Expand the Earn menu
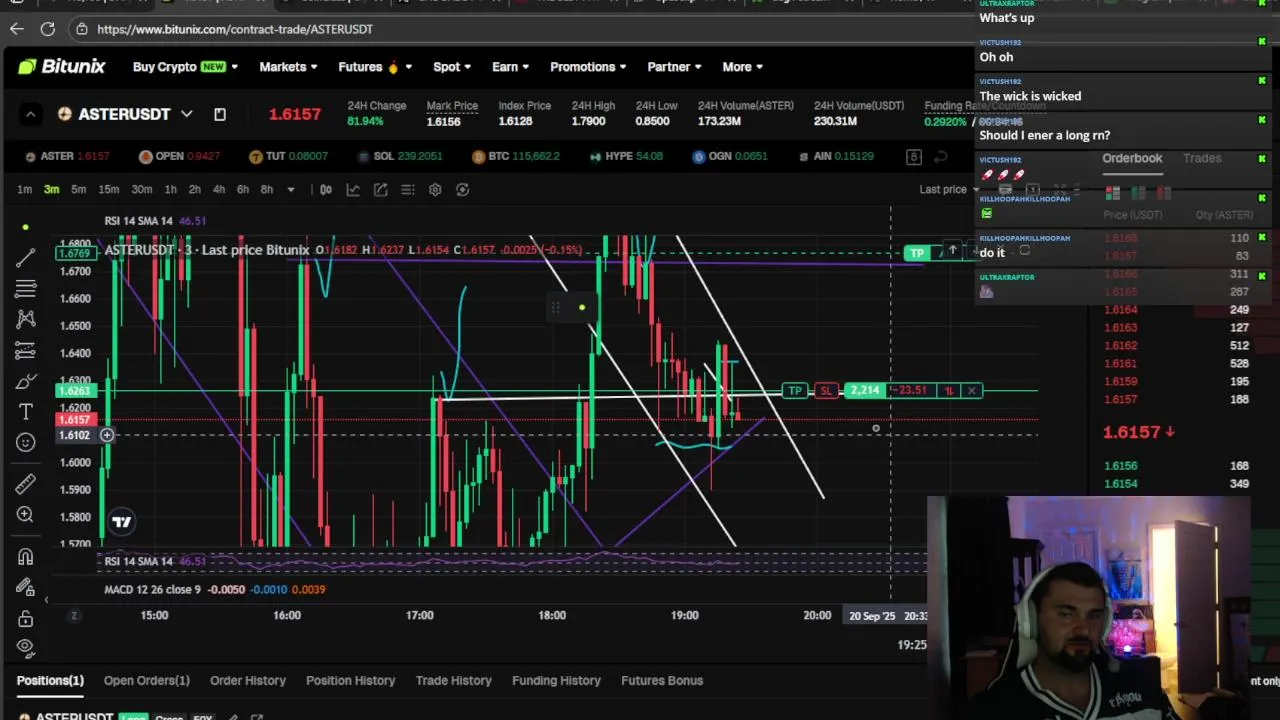This screenshot has width=1280, height=720. coord(510,67)
